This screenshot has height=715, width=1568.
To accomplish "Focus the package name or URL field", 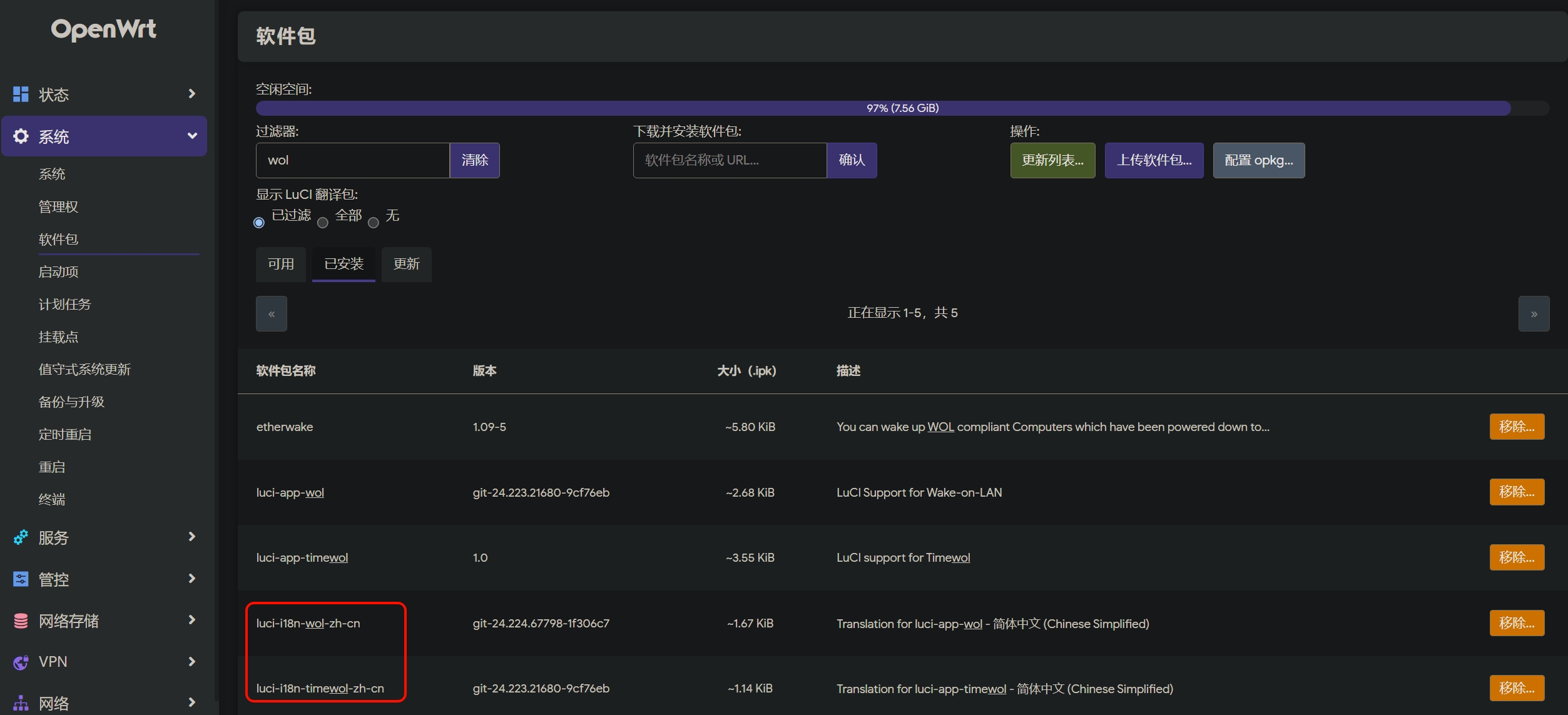I will [x=730, y=160].
